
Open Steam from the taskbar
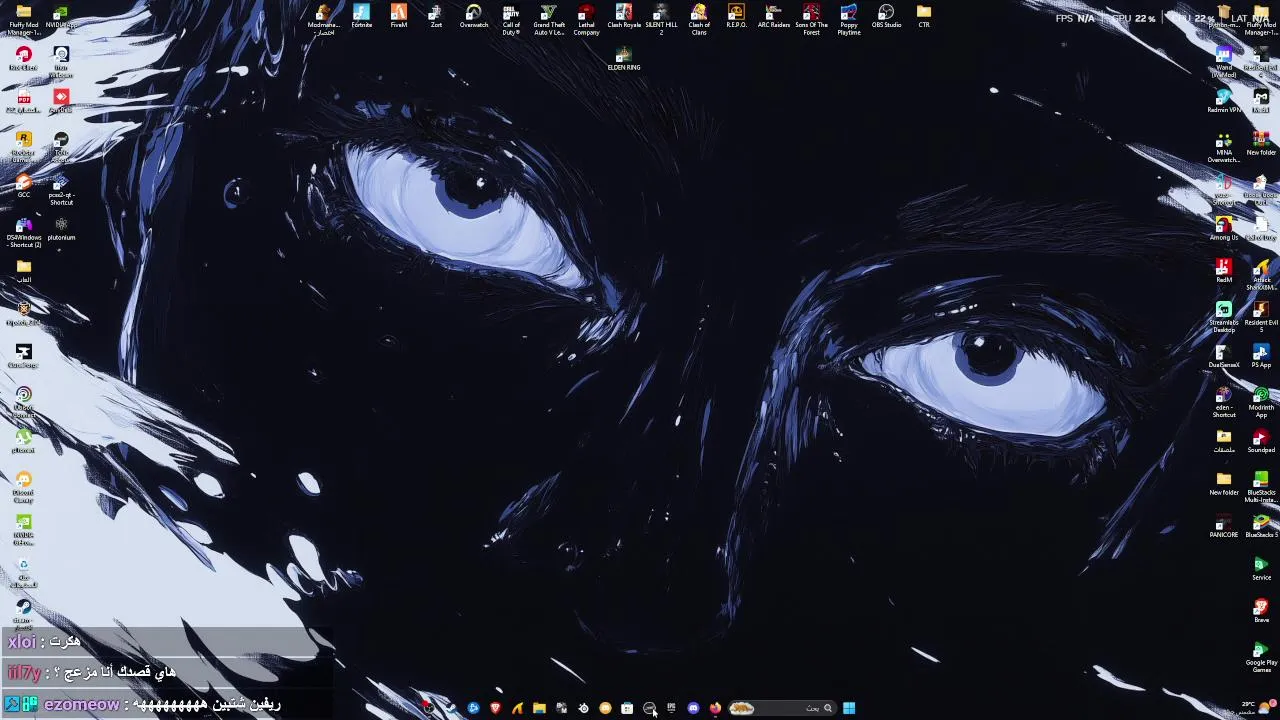[451, 708]
